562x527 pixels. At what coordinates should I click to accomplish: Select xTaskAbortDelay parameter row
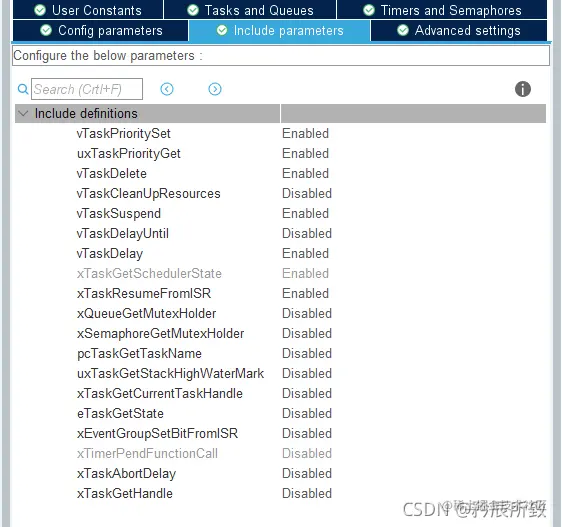click(127, 474)
